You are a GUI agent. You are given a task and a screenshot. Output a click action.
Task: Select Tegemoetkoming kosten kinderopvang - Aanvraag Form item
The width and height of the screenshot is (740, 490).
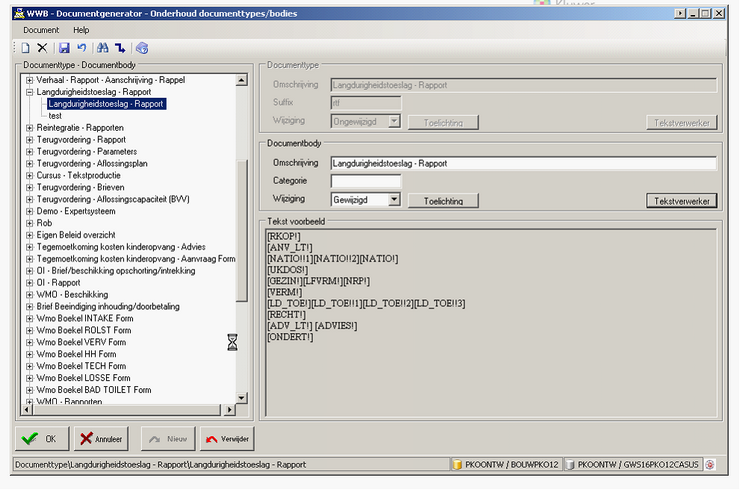coord(135,259)
